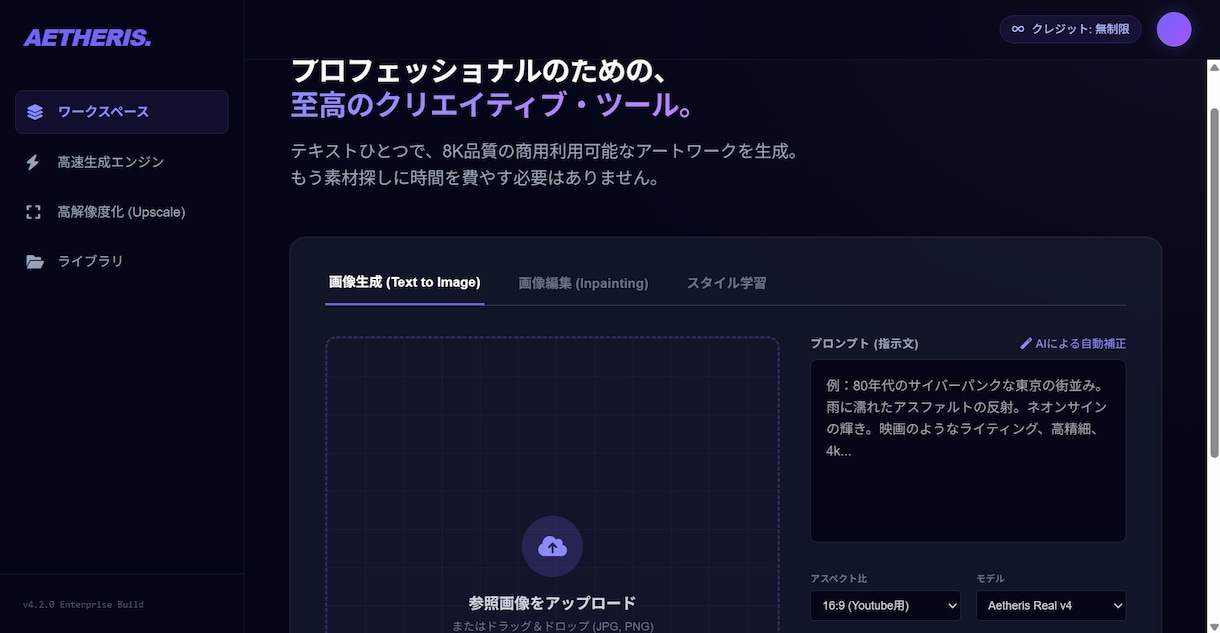
Task: Switch to スタイル学習 tab
Action: click(726, 283)
